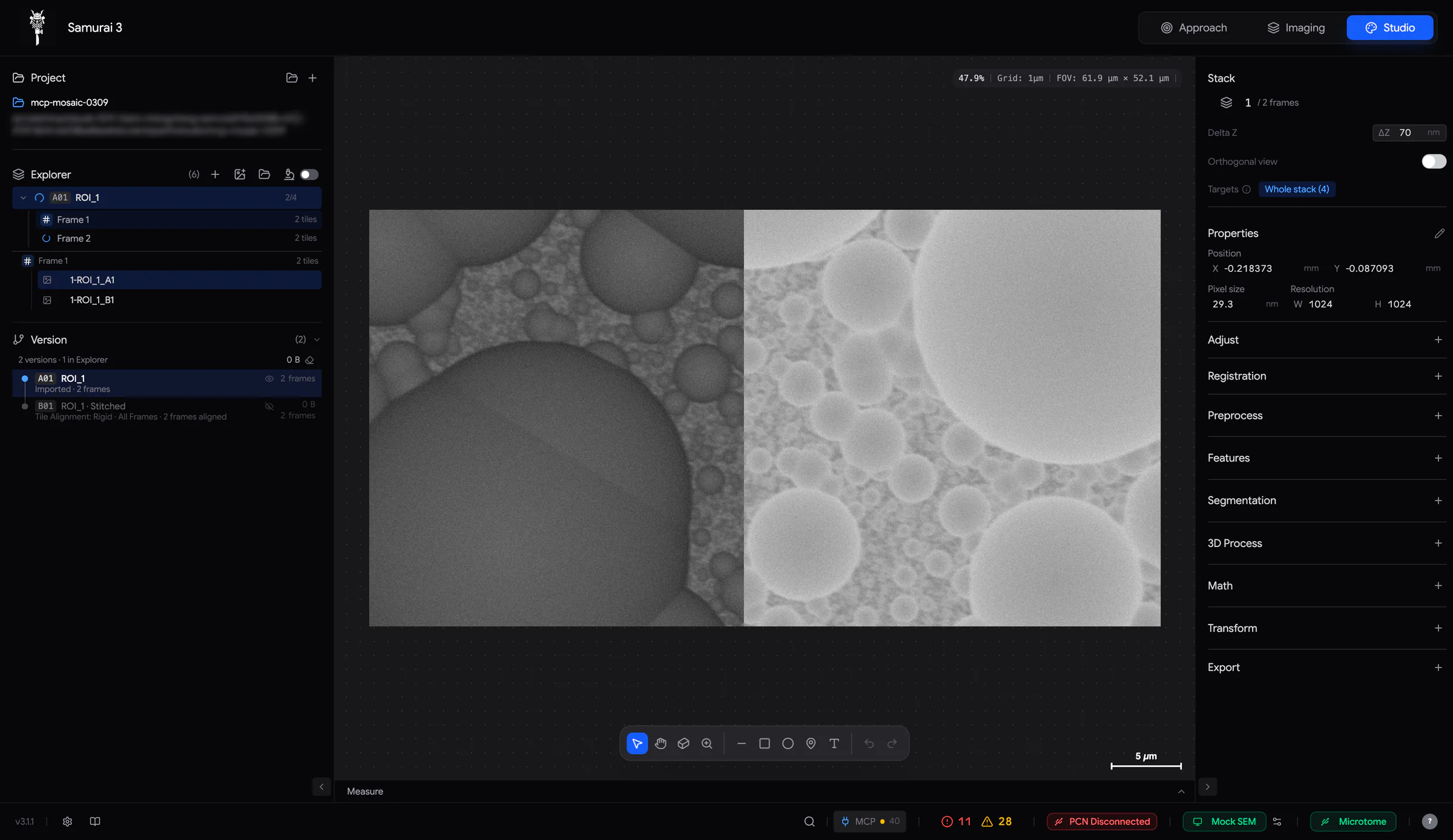Open the documentation book icon
Image resolution: width=1453 pixels, height=840 pixels.
tap(95, 821)
